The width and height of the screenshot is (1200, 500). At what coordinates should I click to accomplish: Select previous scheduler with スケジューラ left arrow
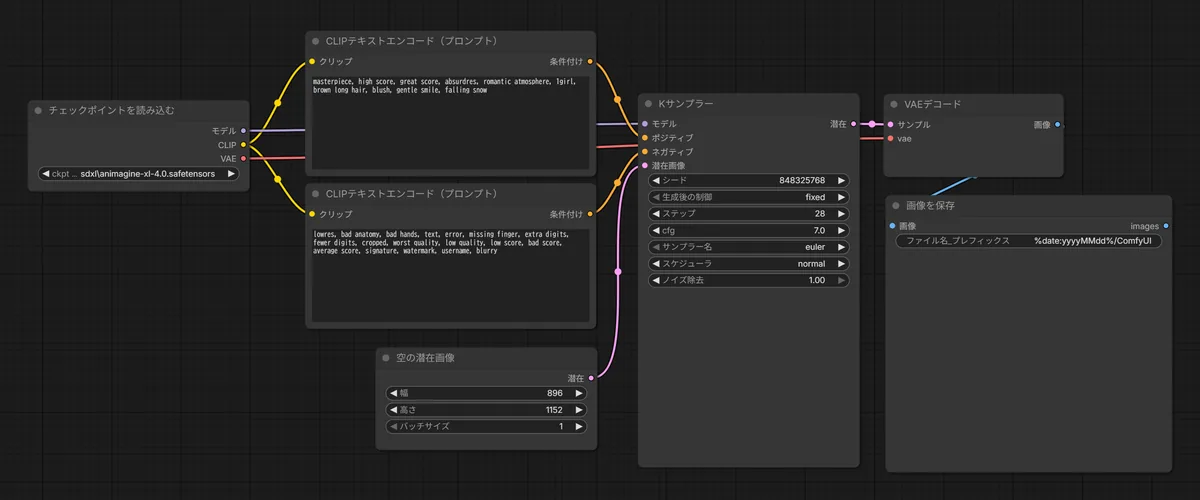point(656,264)
